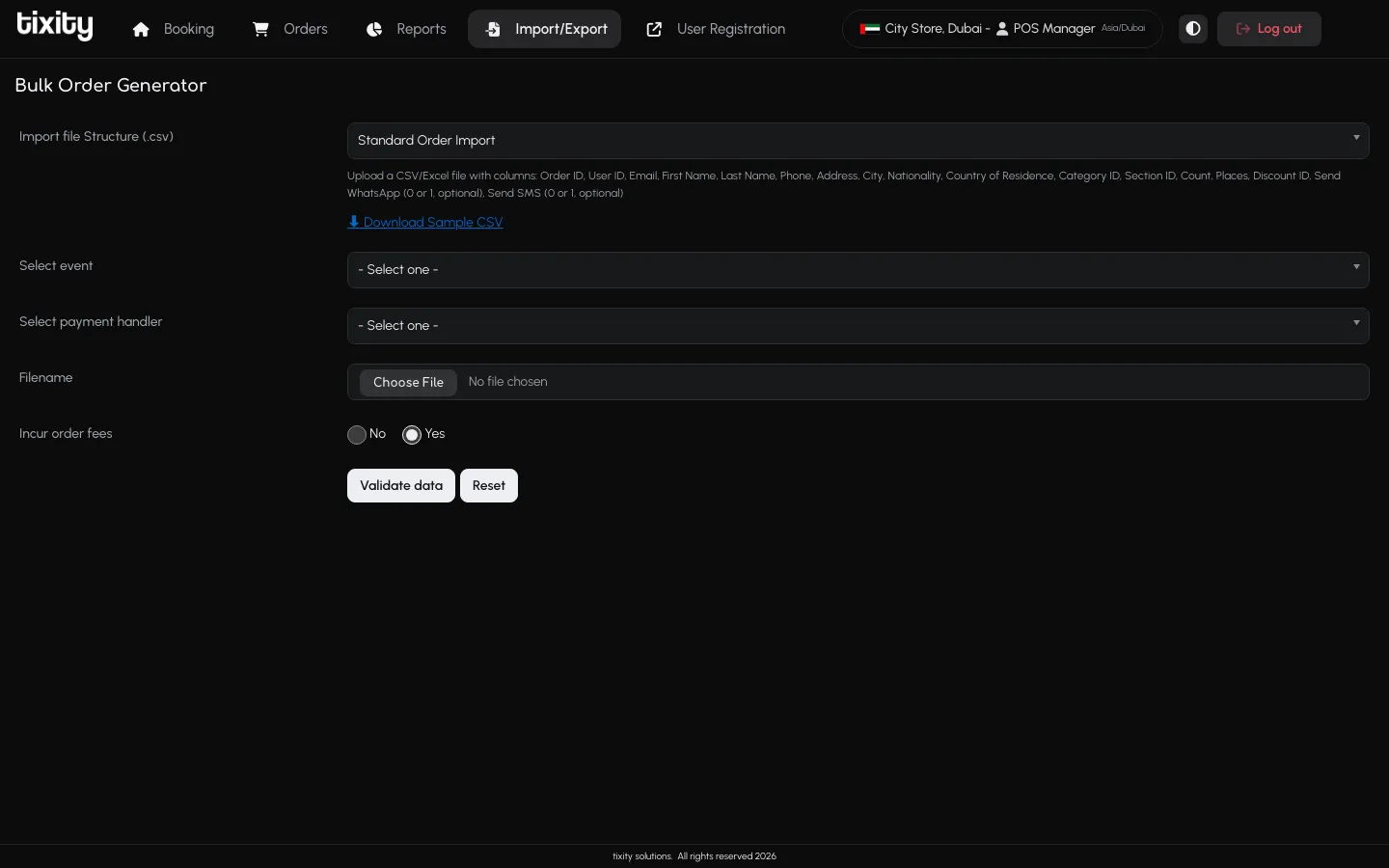Screen dimensions: 1389x868
Task: Open the Orders menu item
Action: coord(290,29)
